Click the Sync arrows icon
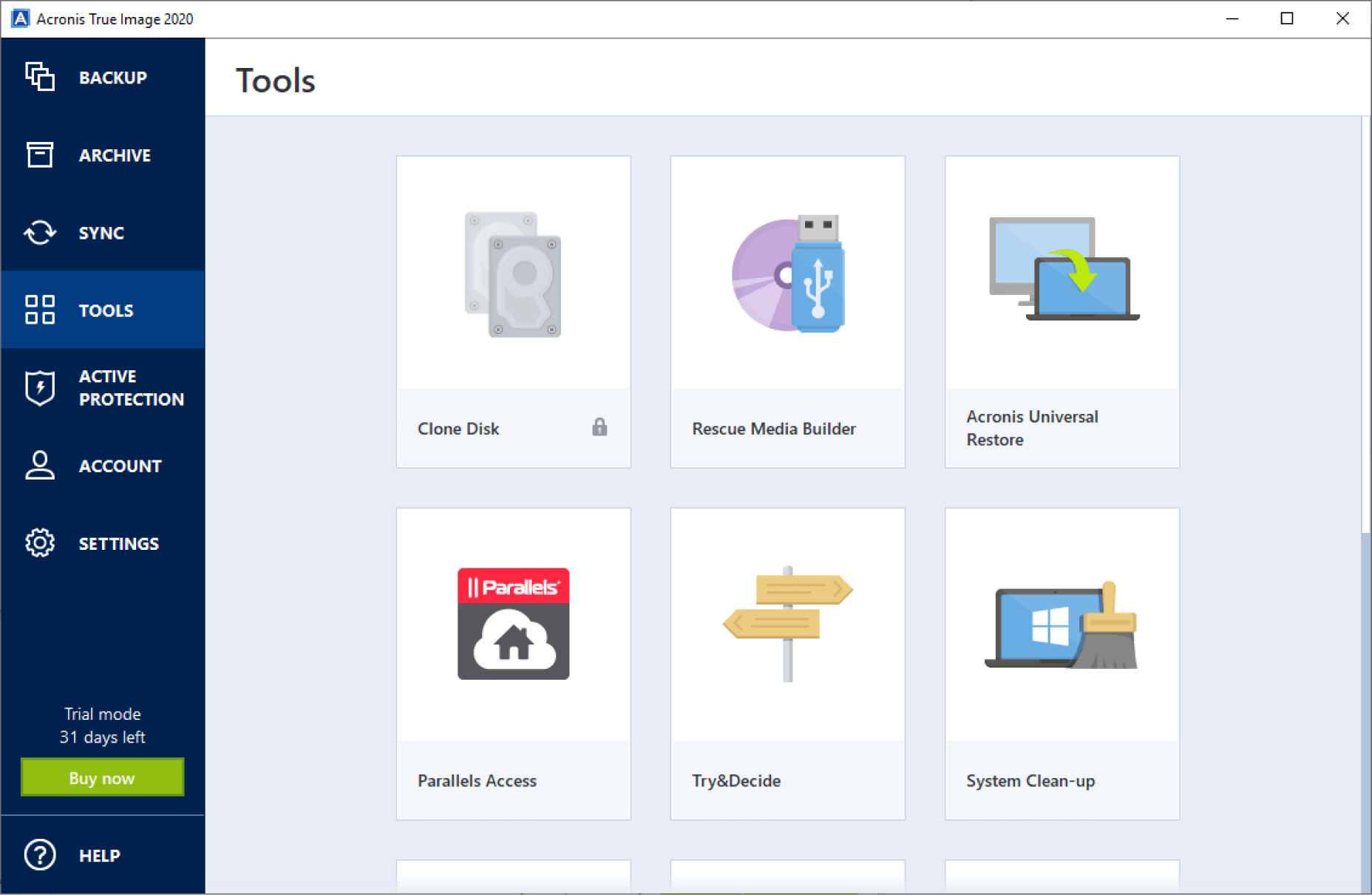Image resolution: width=1372 pixels, height=895 pixels. (40, 233)
